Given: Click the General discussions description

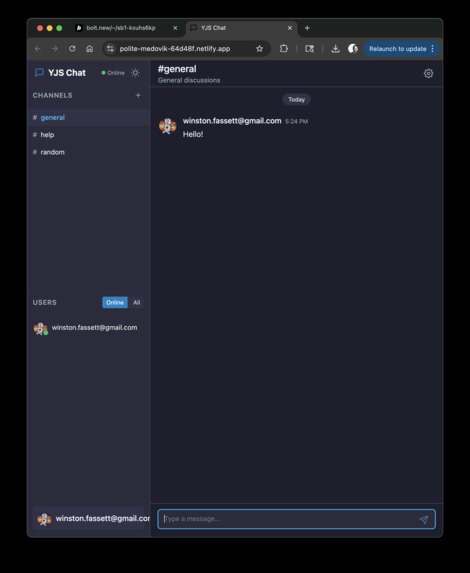Looking at the screenshot, I should 189,80.
